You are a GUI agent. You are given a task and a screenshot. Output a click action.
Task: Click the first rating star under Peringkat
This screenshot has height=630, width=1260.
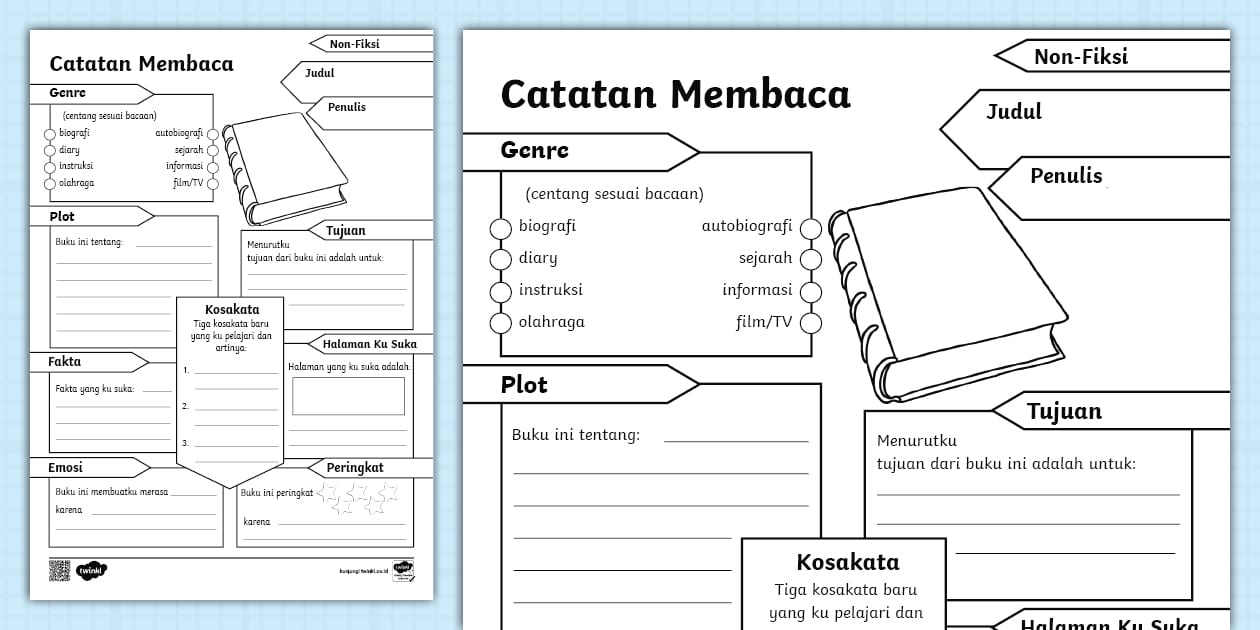[x=328, y=491]
